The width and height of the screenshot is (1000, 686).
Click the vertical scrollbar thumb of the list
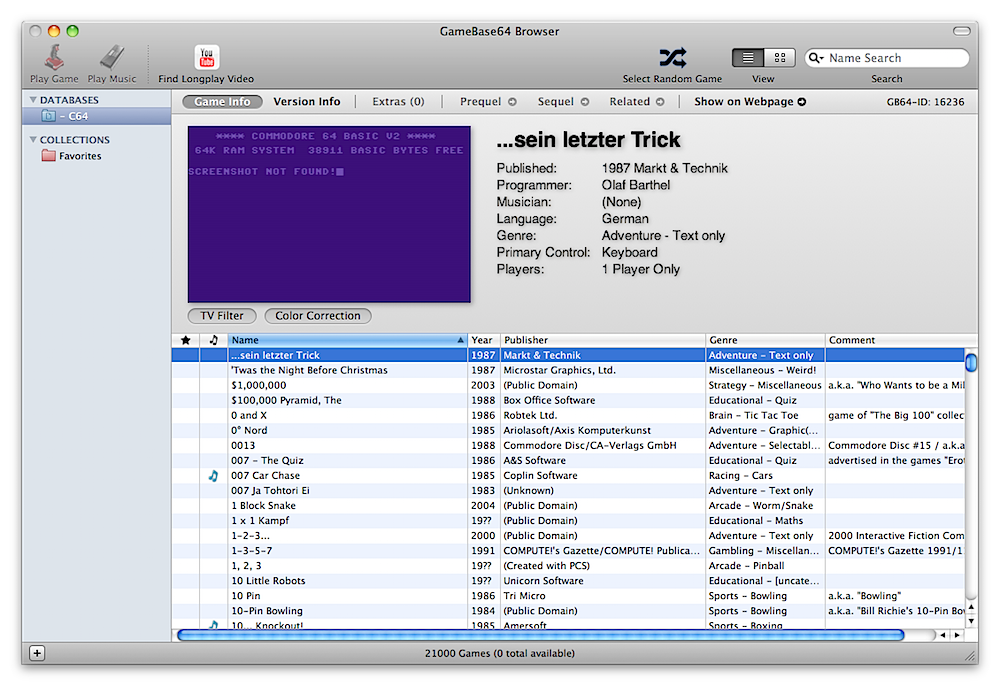971,362
